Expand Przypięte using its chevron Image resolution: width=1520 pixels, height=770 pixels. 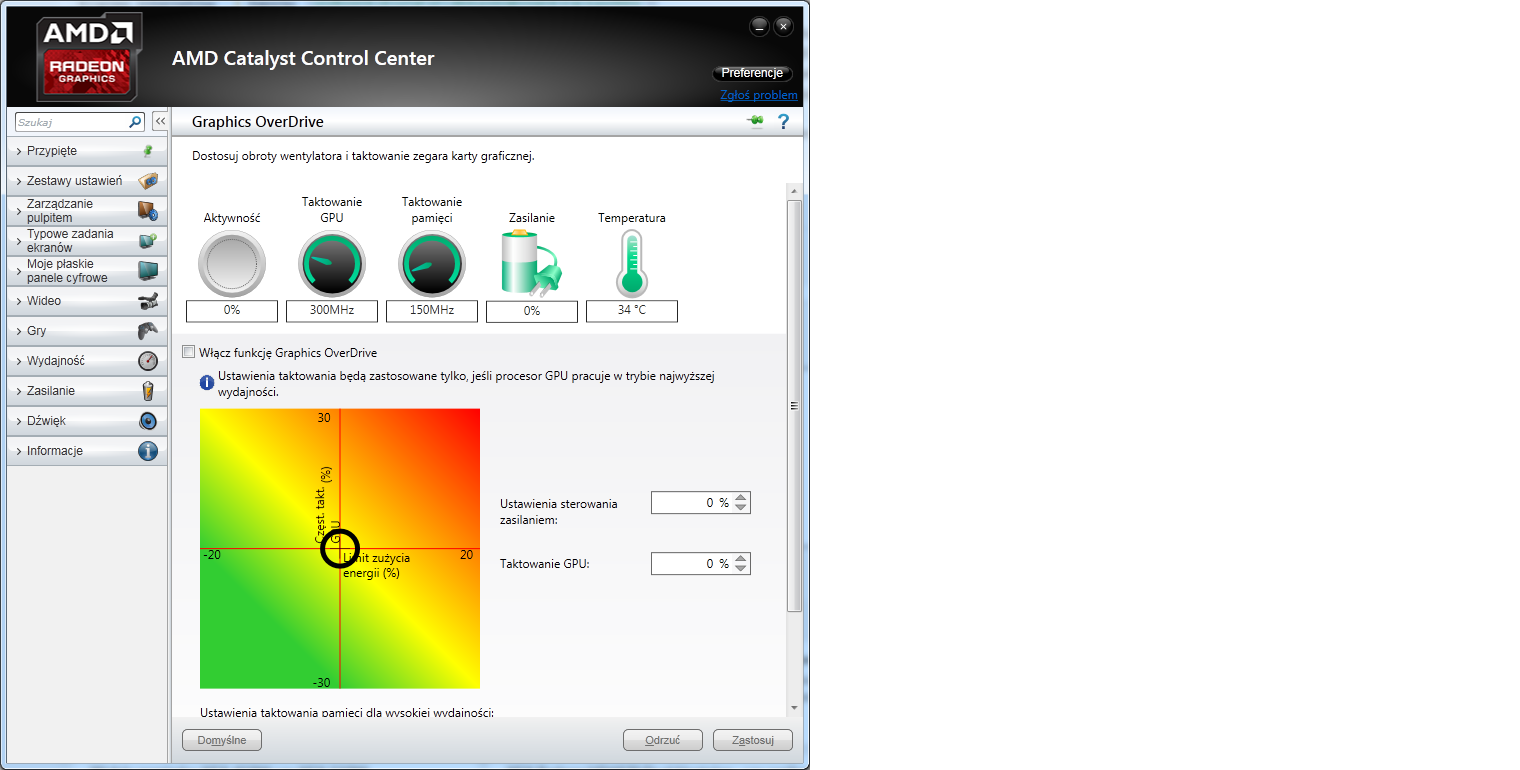tap(19, 151)
